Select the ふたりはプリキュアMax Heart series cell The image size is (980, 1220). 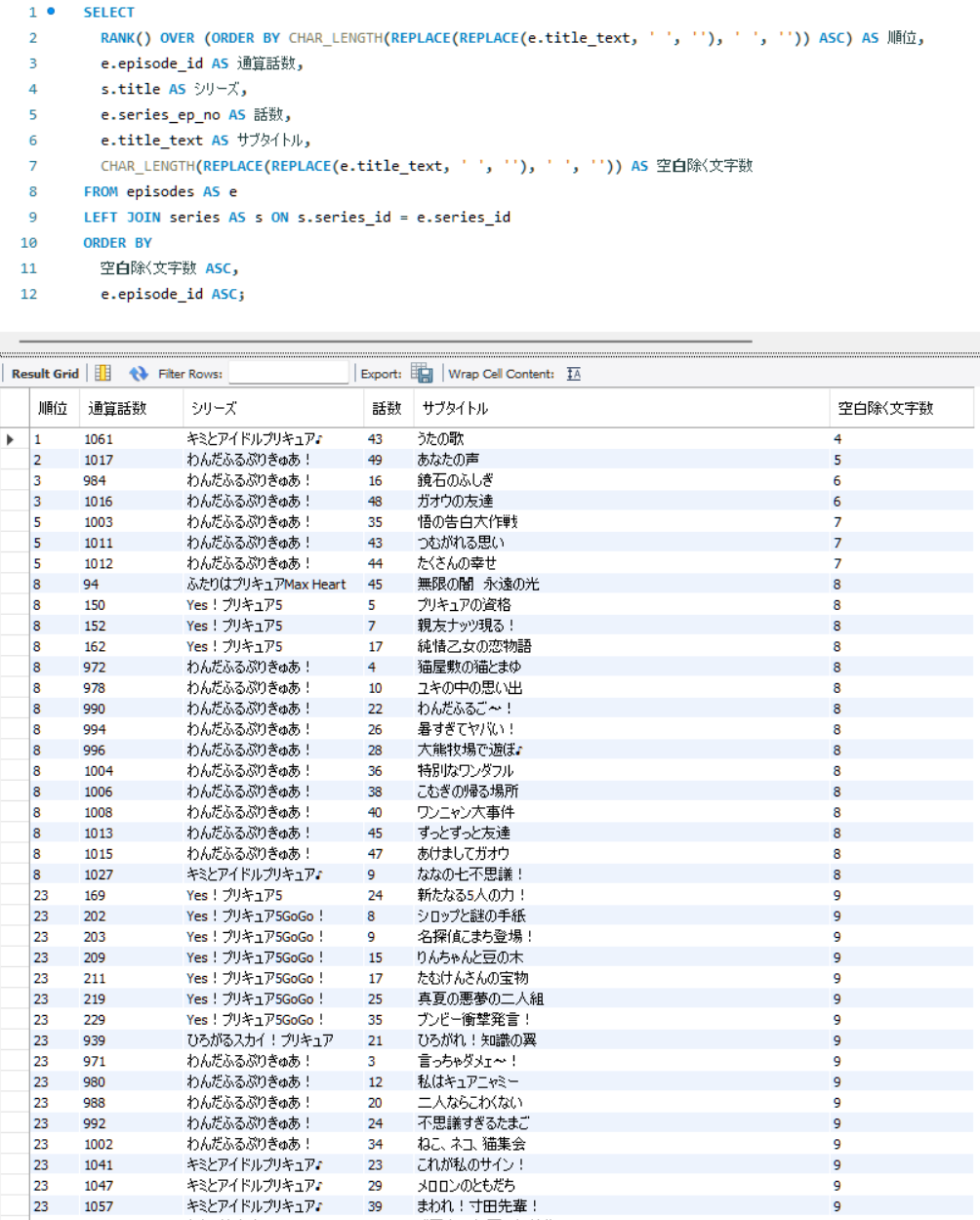(x=266, y=585)
